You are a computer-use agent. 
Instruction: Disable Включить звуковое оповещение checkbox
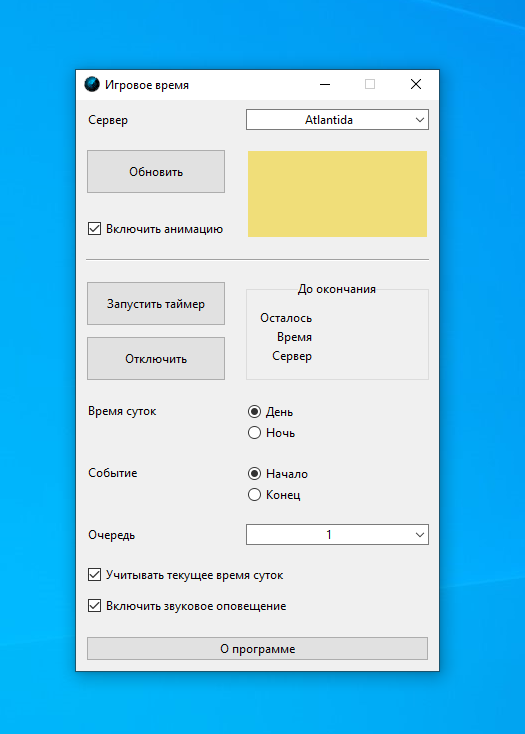pyautogui.click(x=95, y=606)
